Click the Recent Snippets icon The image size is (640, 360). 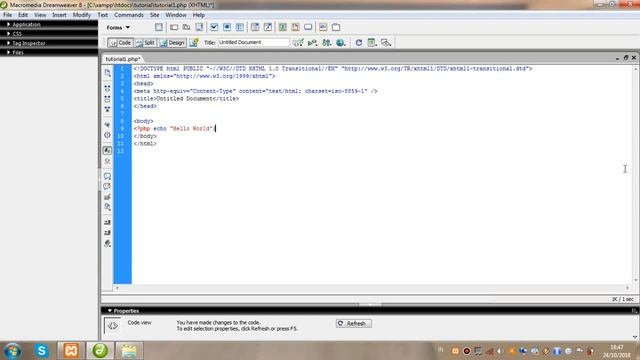click(107, 207)
